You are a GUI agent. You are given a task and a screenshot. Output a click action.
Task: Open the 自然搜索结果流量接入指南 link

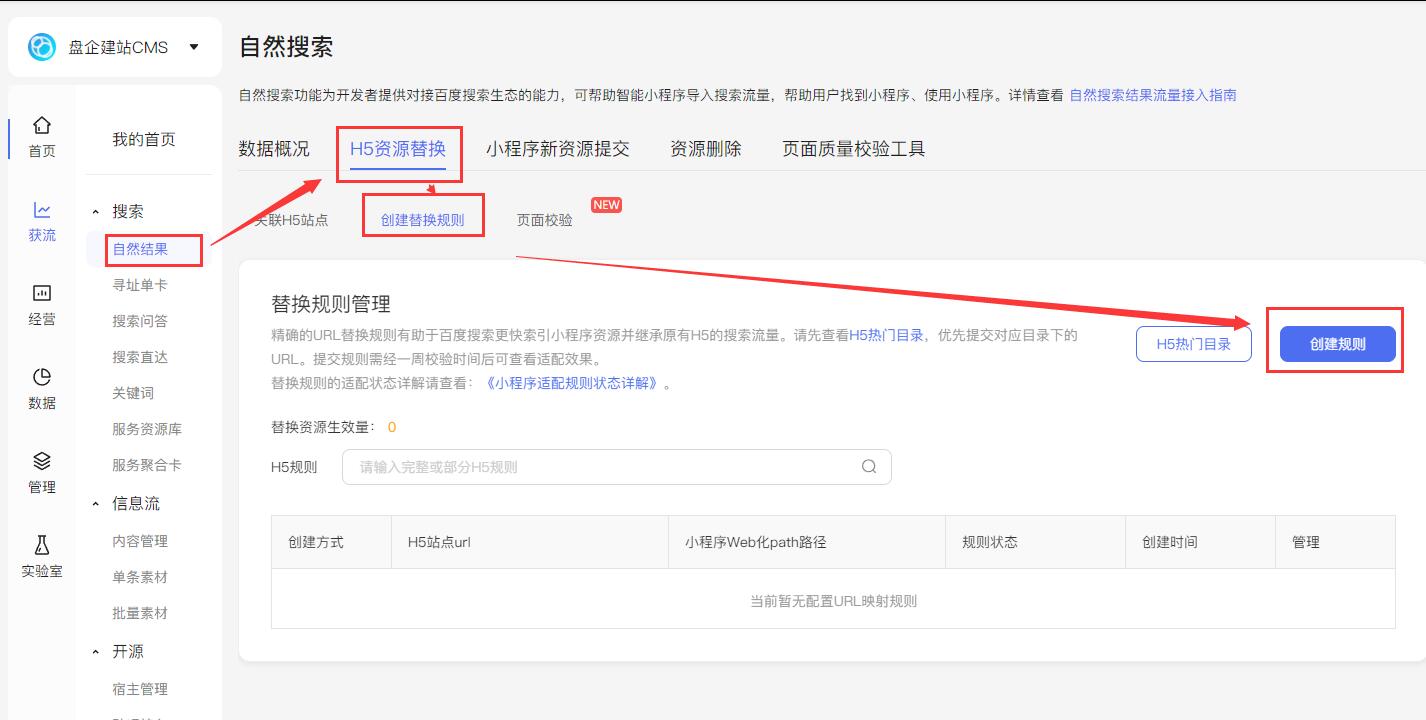(1153, 95)
